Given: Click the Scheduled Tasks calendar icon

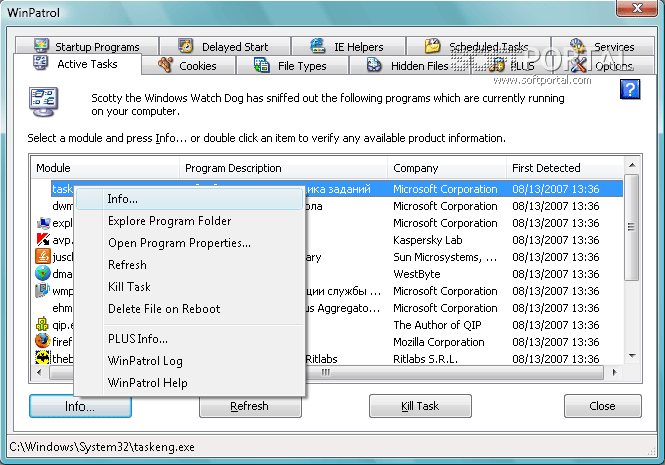Looking at the screenshot, I should pos(432,46).
